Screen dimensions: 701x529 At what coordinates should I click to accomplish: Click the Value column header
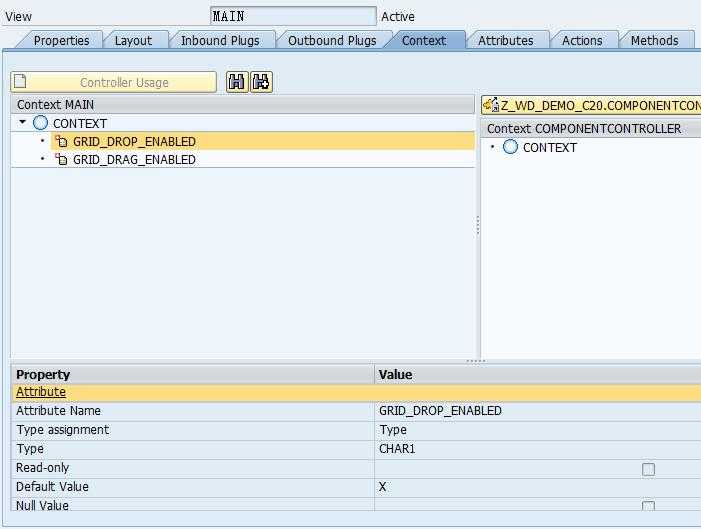tap(537, 374)
